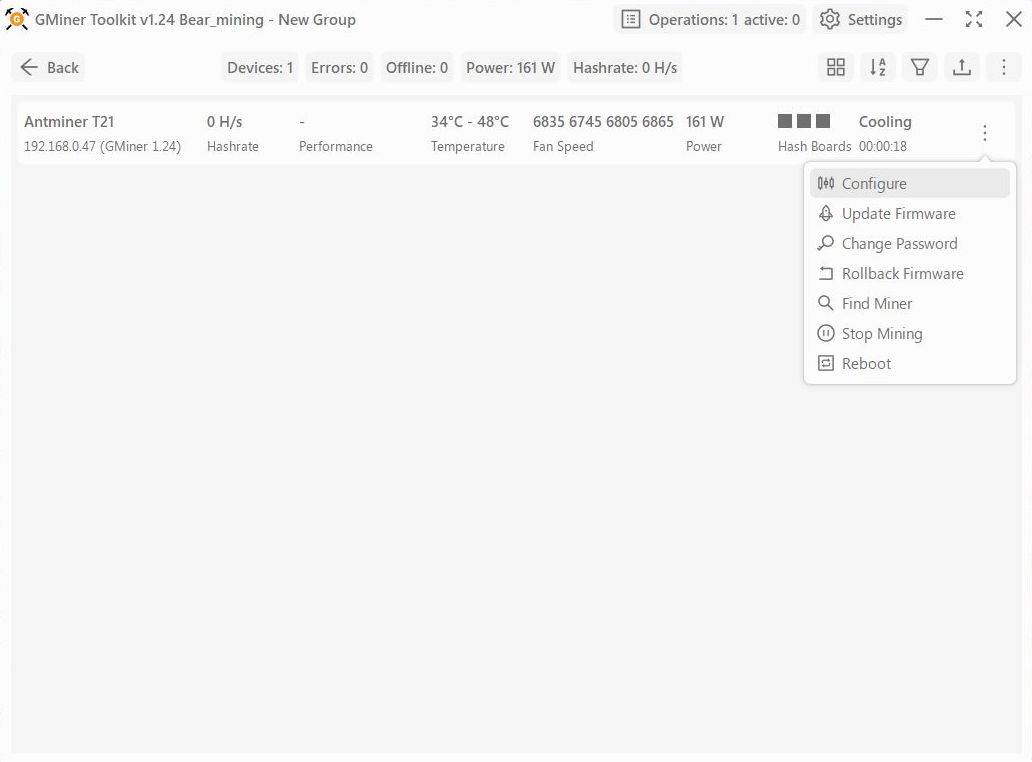This screenshot has width=1032, height=762.
Task: Click the Cooling status text
Action: tap(885, 122)
